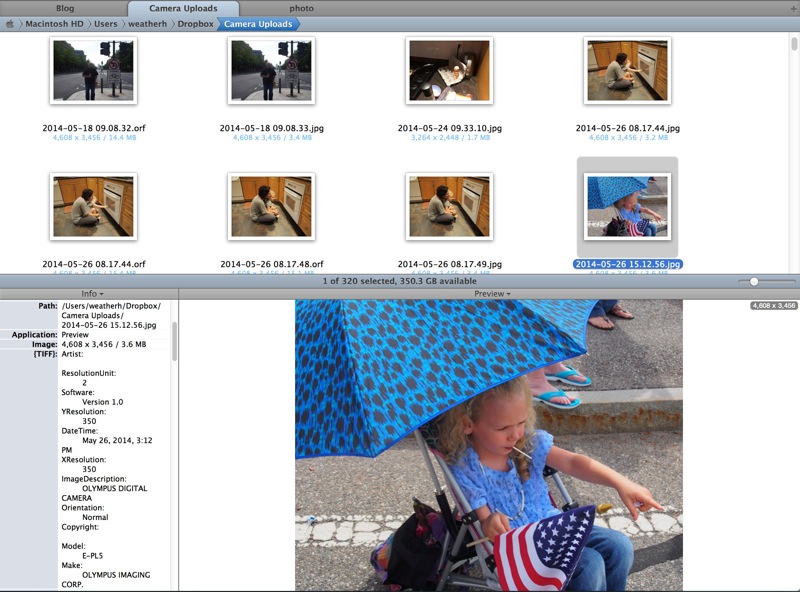Click the Orientation value 'Normal'
The width and height of the screenshot is (800, 592).
pyautogui.click(x=95, y=517)
